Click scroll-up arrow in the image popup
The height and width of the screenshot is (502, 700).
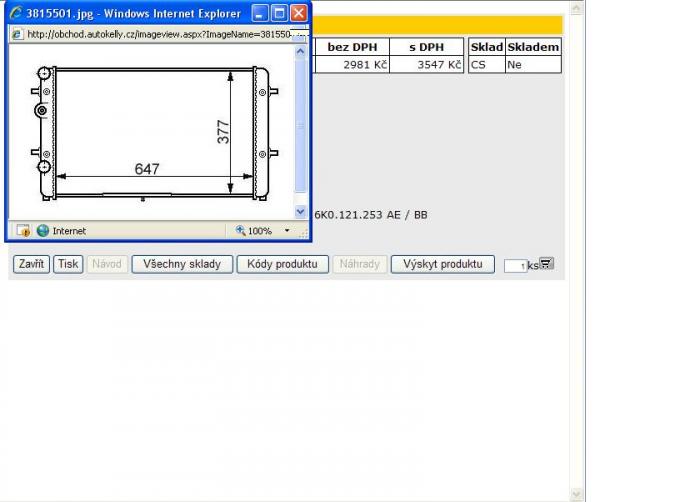301,51
